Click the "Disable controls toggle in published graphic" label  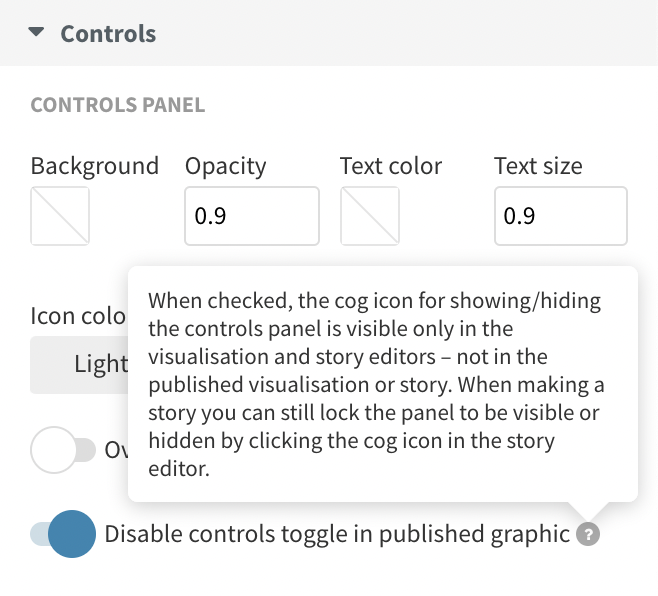(x=337, y=534)
